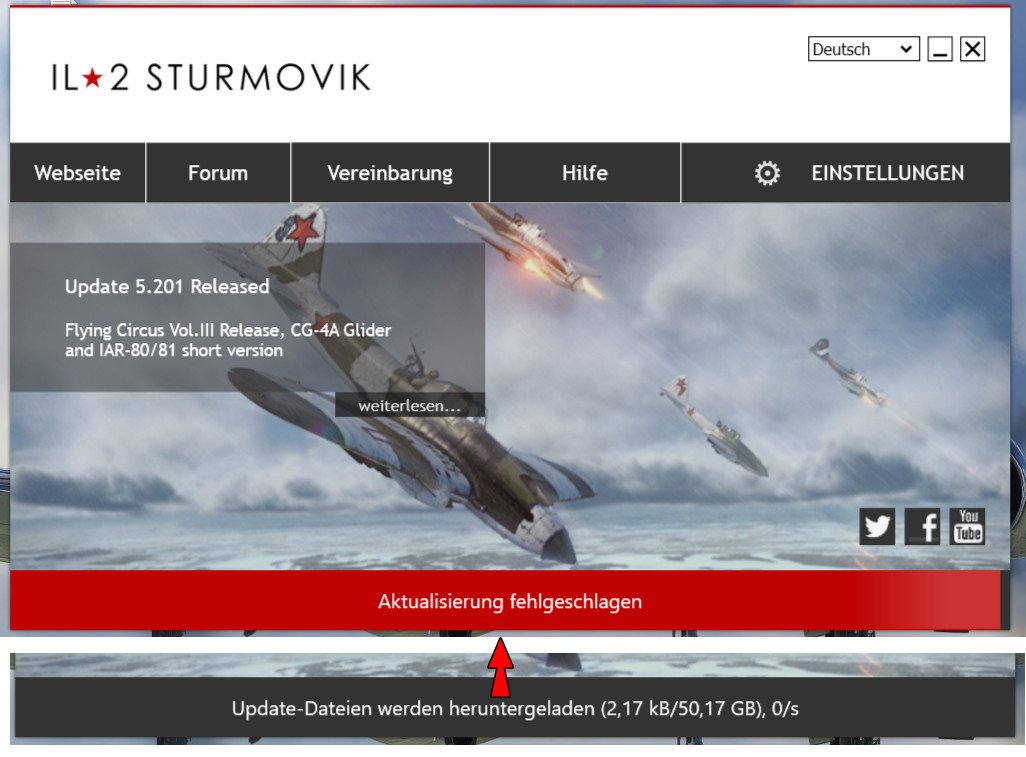Click the Update 5.201 Released headline
Screen dimensions: 1026x757
[x=167, y=287]
